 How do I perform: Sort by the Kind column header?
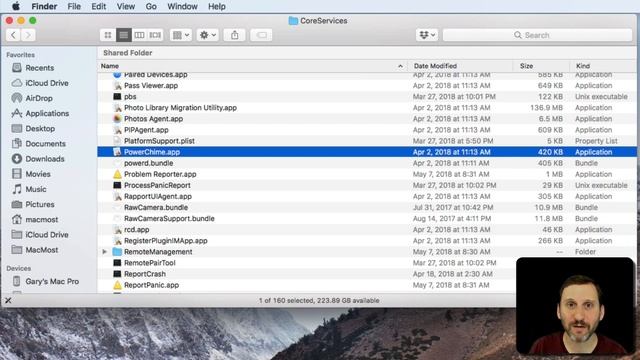click(603, 66)
